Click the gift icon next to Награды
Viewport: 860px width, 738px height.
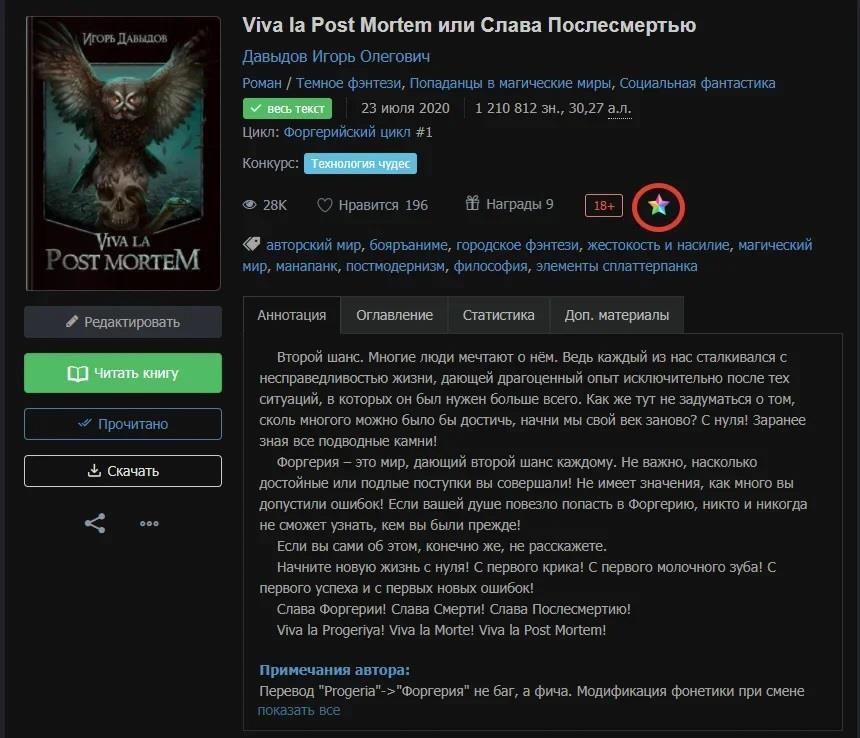pos(472,203)
